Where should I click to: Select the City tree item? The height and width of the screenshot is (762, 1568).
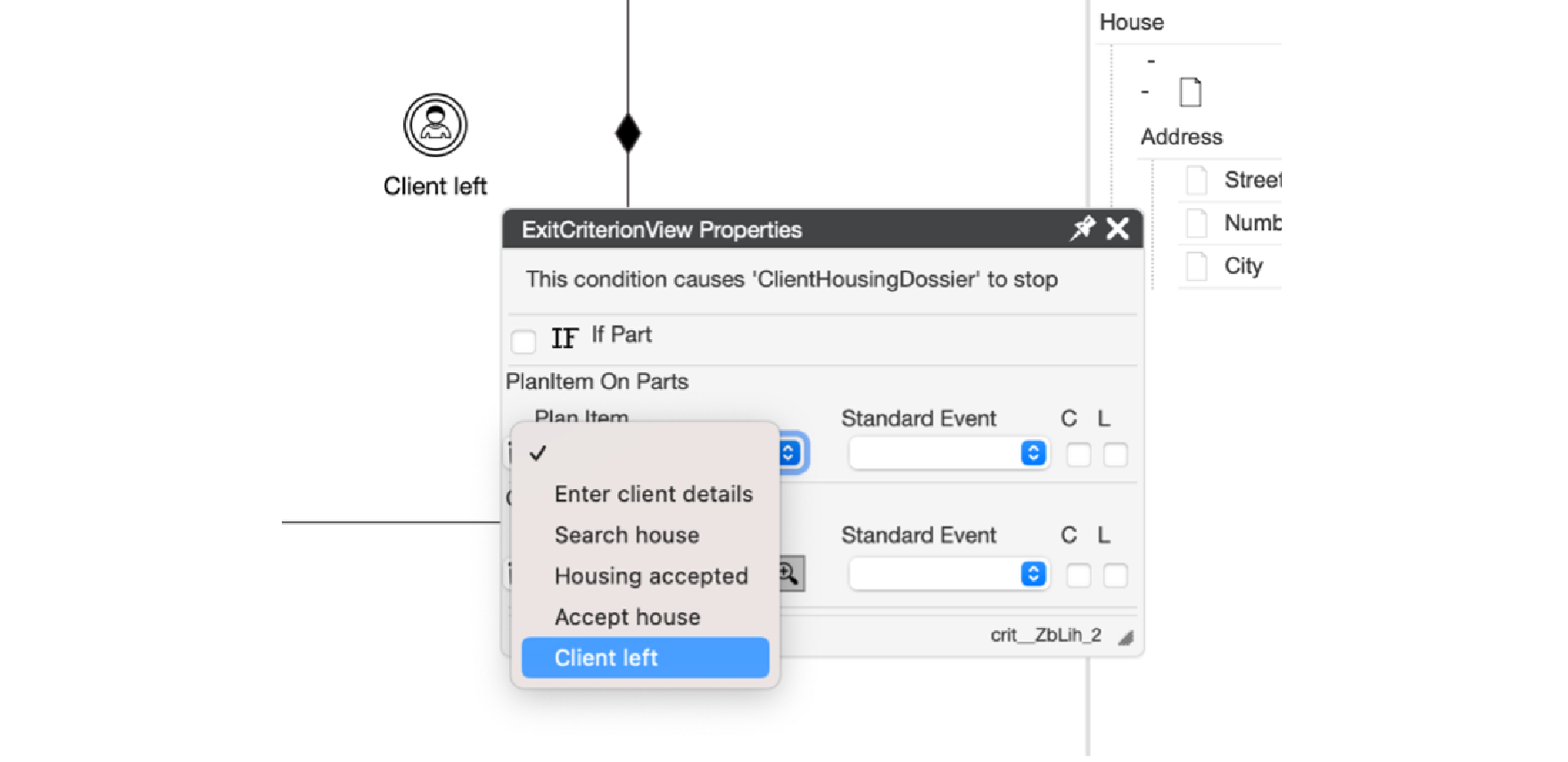click(1242, 266)
